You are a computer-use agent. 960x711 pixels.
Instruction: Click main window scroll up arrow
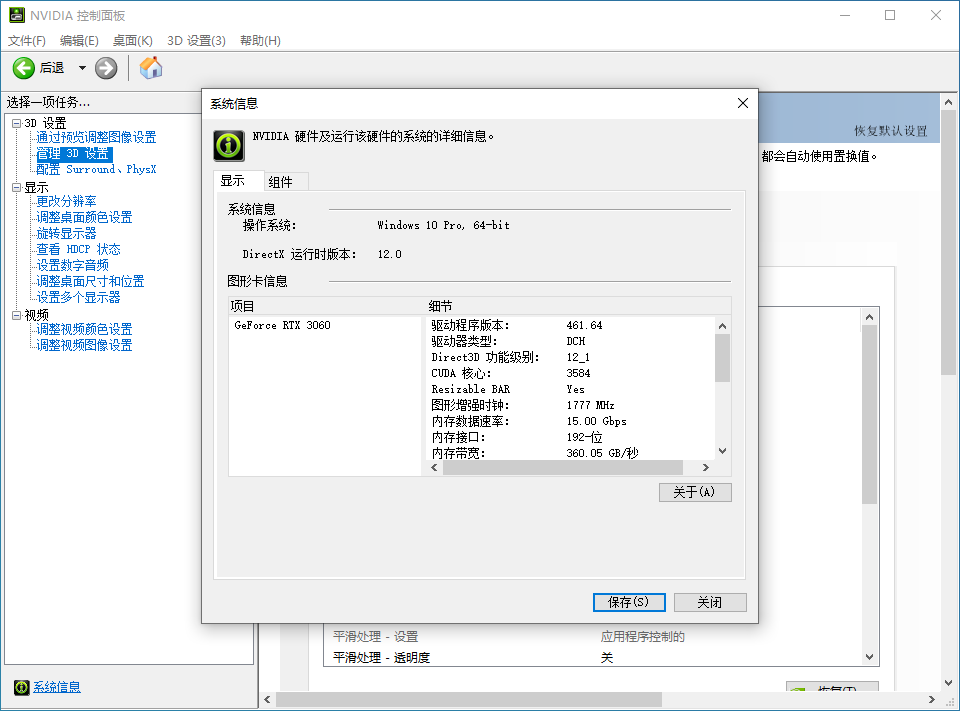[948, 102]
